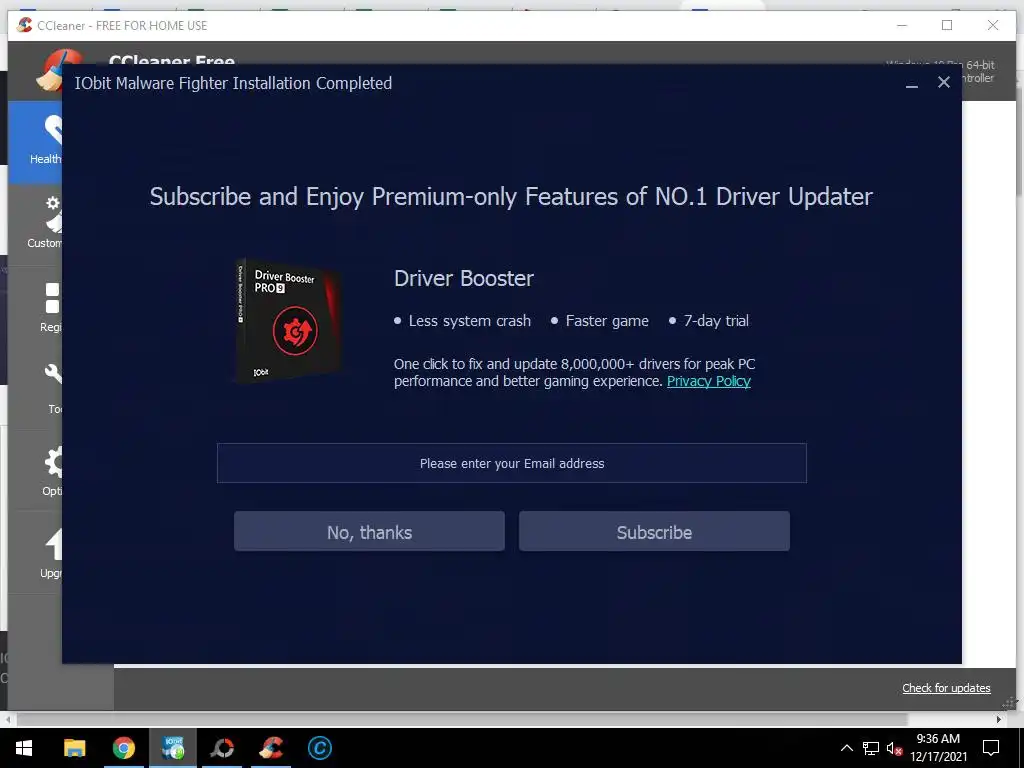
Task: Open the Privacy Policy link
Action: pyautogui.click(x=709, y=381)
